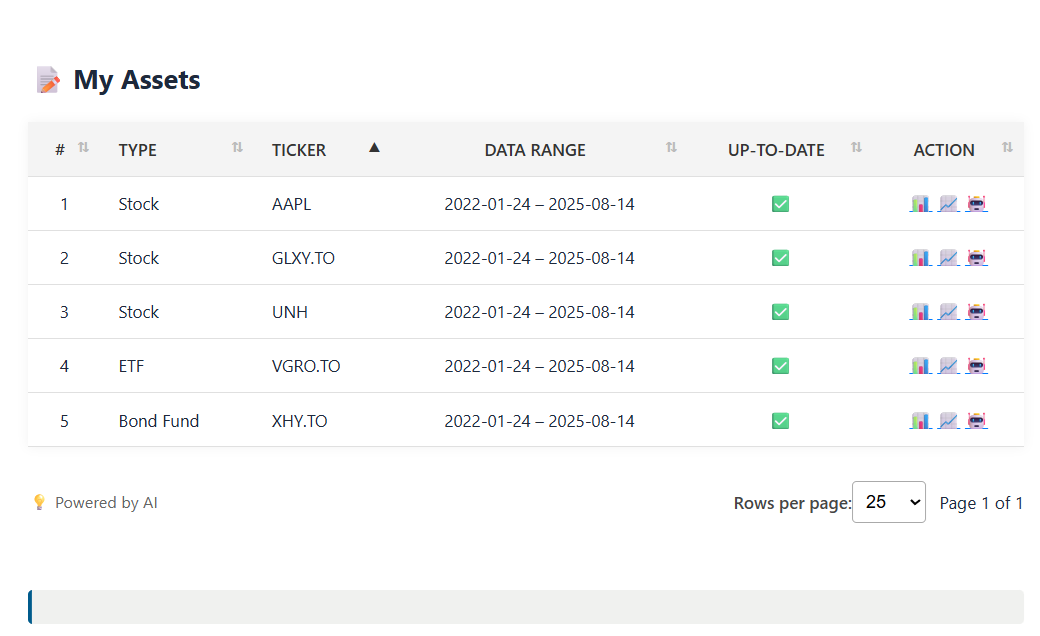Click the Powered by AI text
This screenshot has width=1040, height=636.
[x=106, y=503]
